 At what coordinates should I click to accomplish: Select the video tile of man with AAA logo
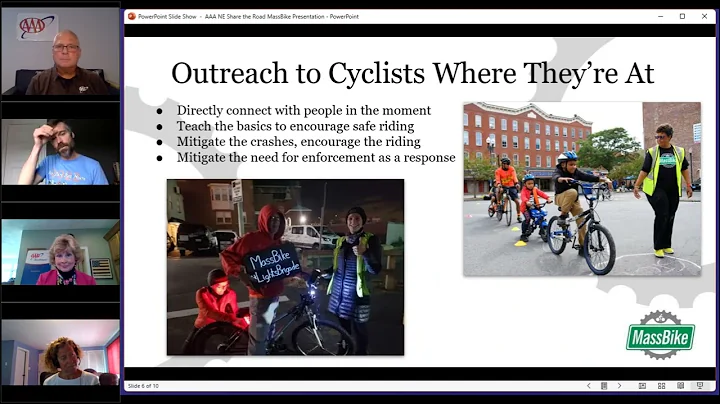pos(61,51)
